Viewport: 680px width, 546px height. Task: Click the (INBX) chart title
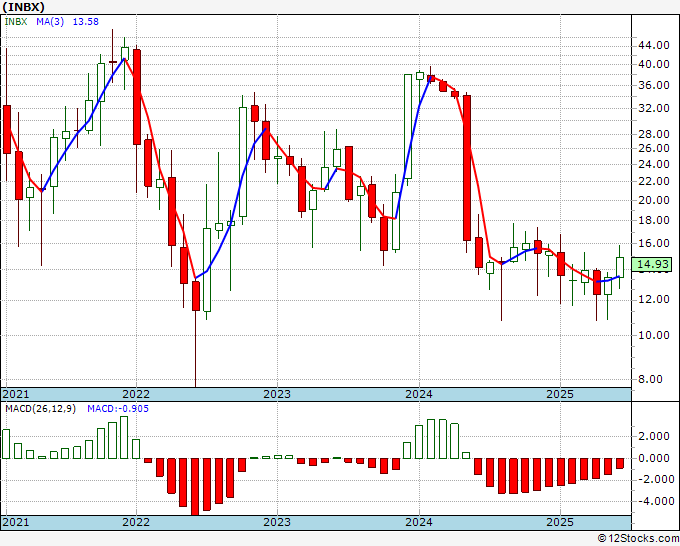pos(23,7)
